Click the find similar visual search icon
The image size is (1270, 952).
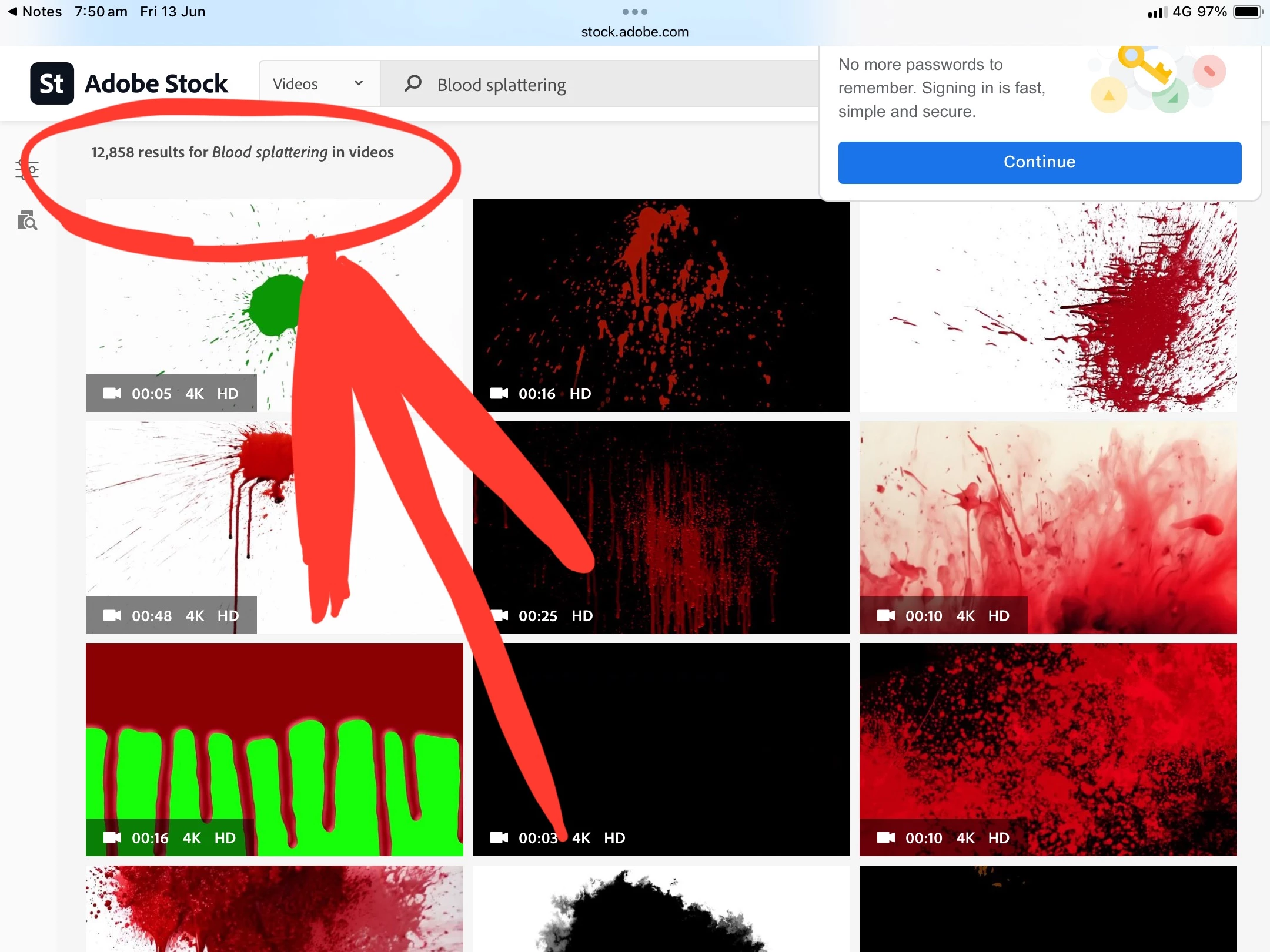[27, 221]
